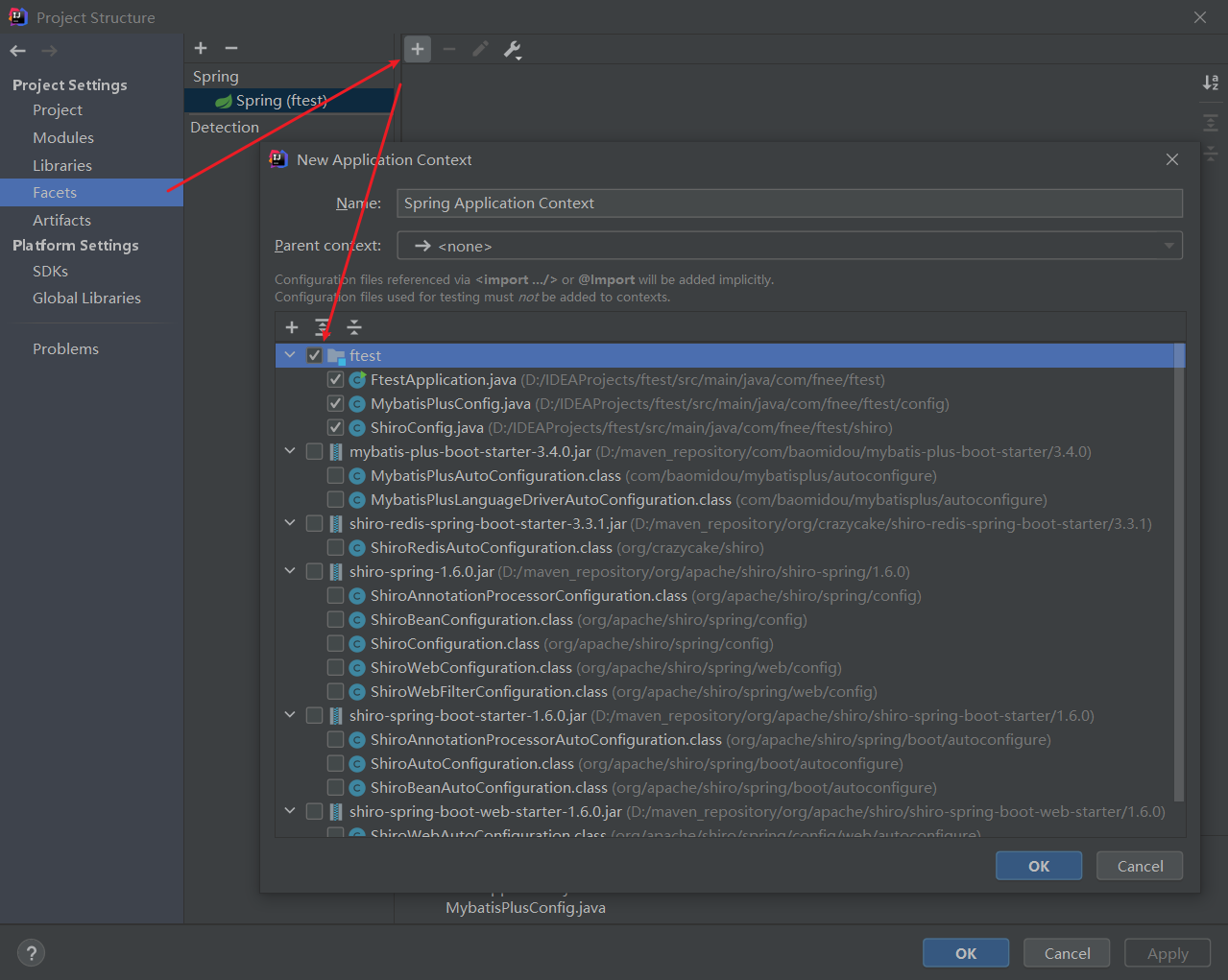
Task: Click OK in Project Structure window
Action: (x=966, y=953)
